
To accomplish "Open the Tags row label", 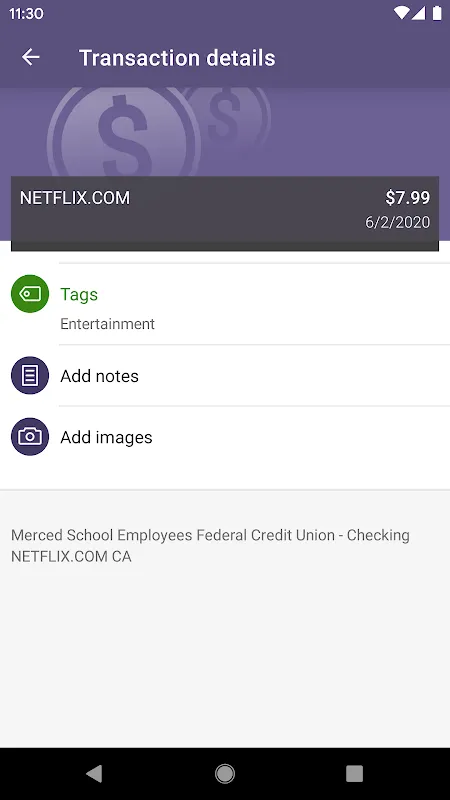I will [79, 294].
